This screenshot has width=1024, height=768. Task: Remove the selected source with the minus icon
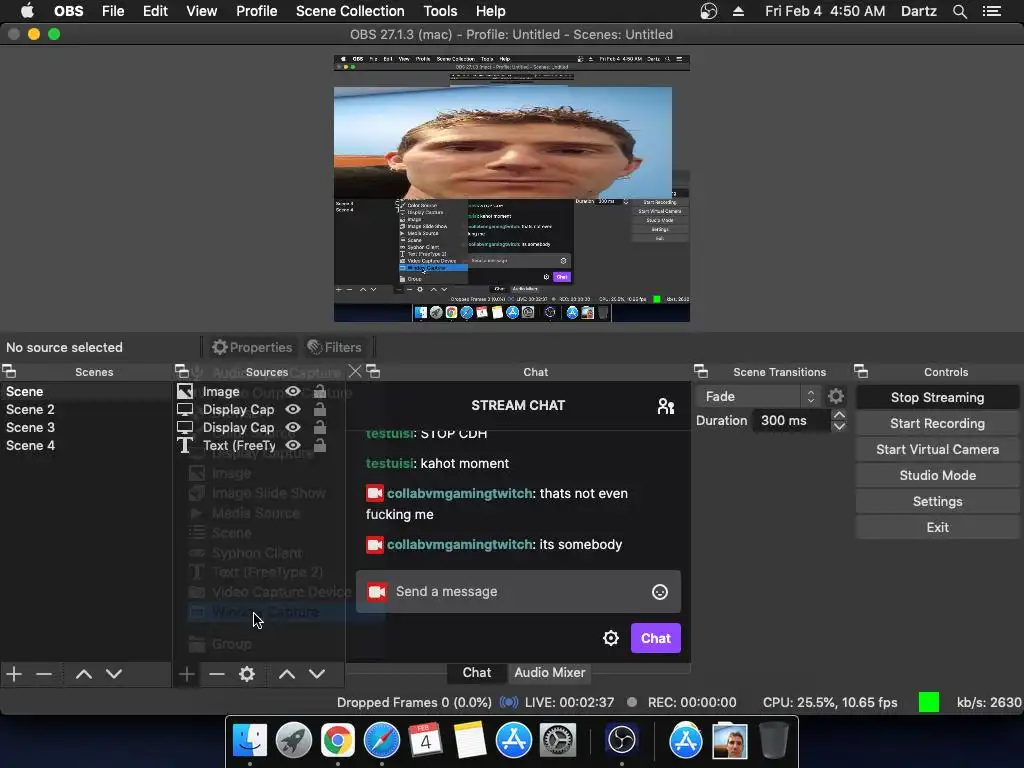[x=217, y=674]
